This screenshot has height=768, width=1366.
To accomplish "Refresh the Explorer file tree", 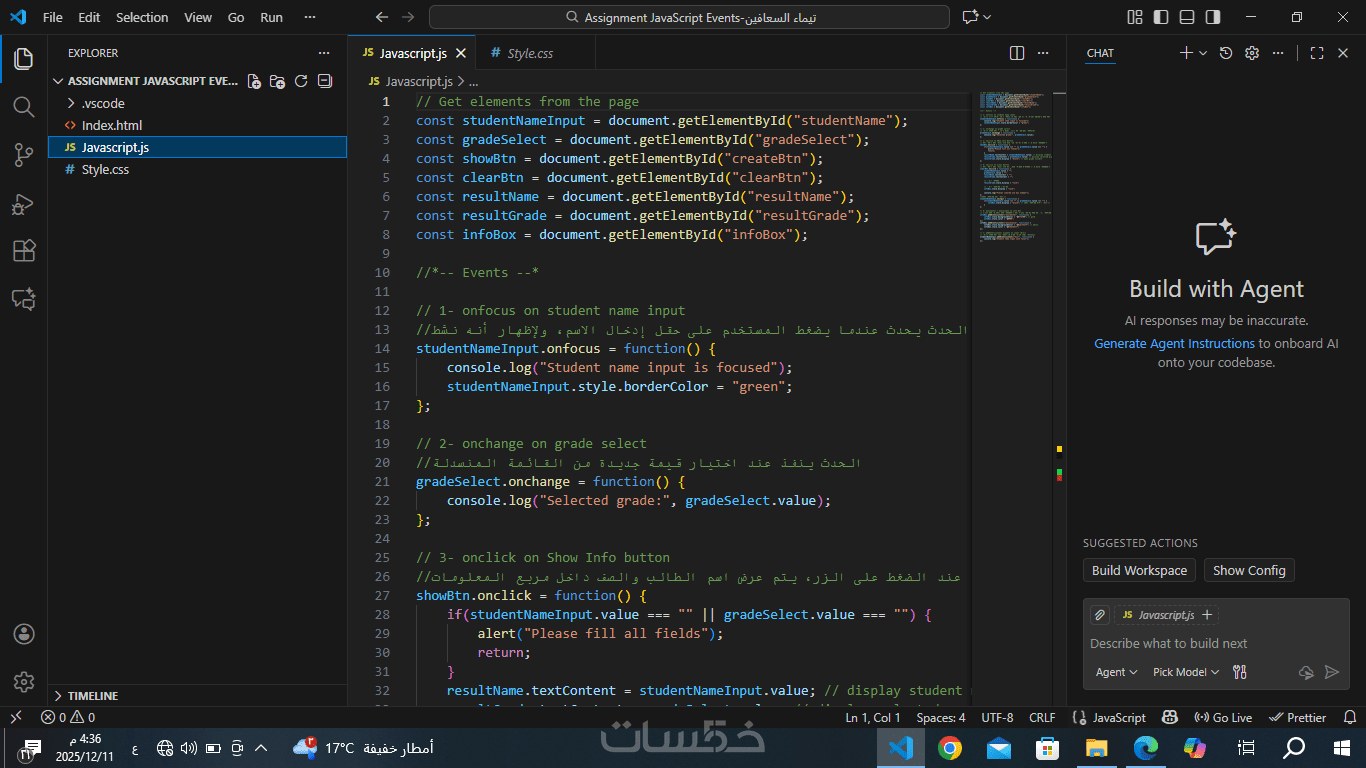I will click(301, 81).
